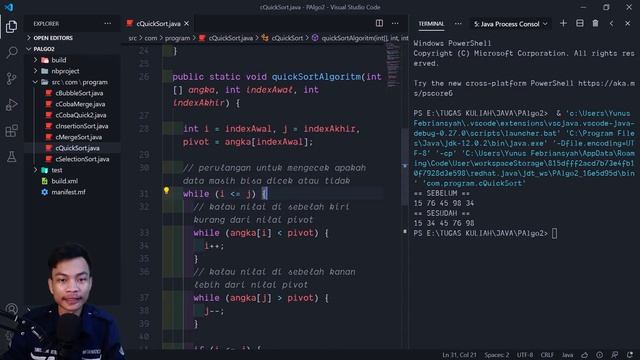This screenshot has height=360, width=640.
Task: Select language mode Java in status bar
Action: [x=567, y=355]
